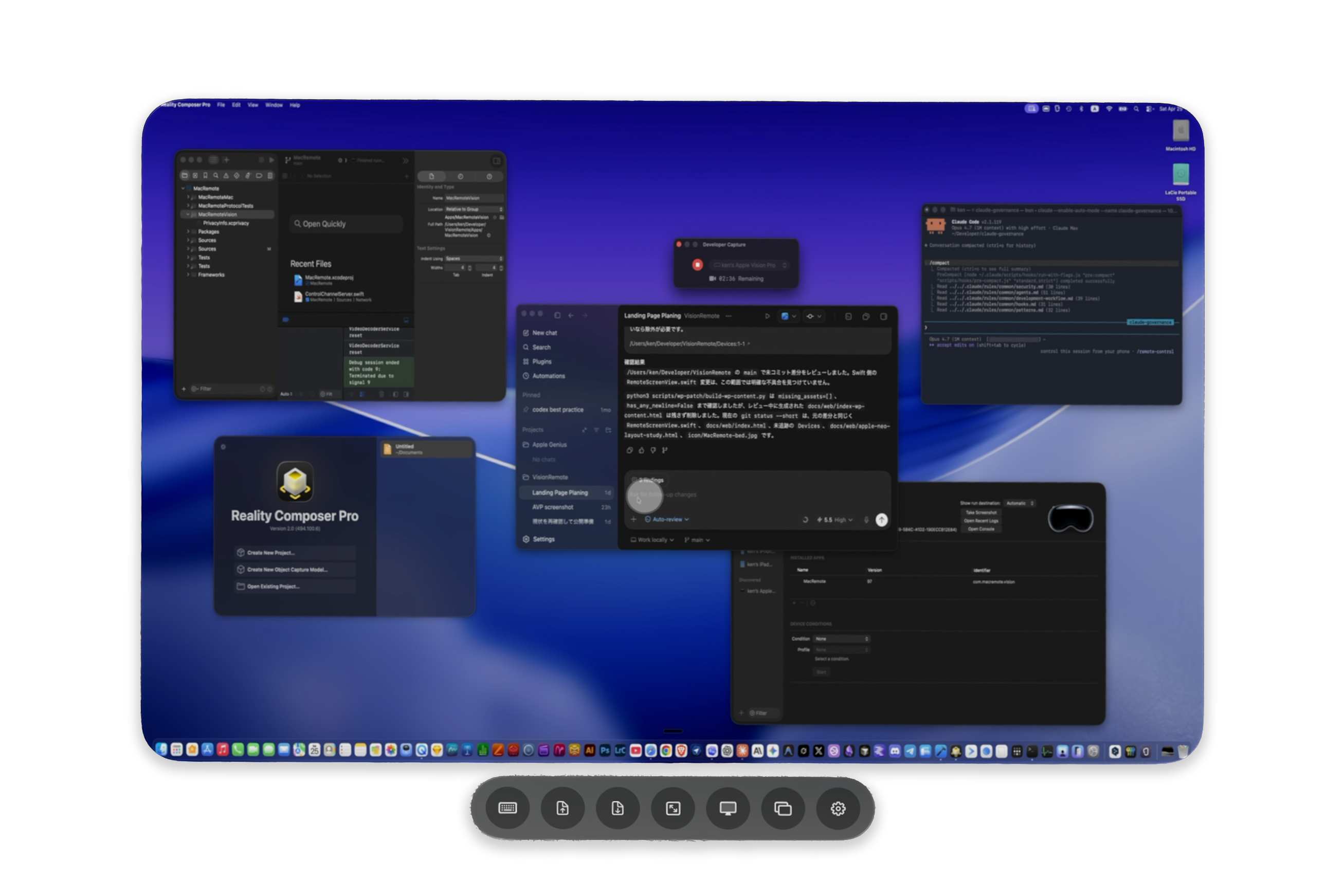Image resolution: width=1344 pixels, height=896 pixels.
Task: Expand the Packages group in Xcode
Action: (188, 231)
